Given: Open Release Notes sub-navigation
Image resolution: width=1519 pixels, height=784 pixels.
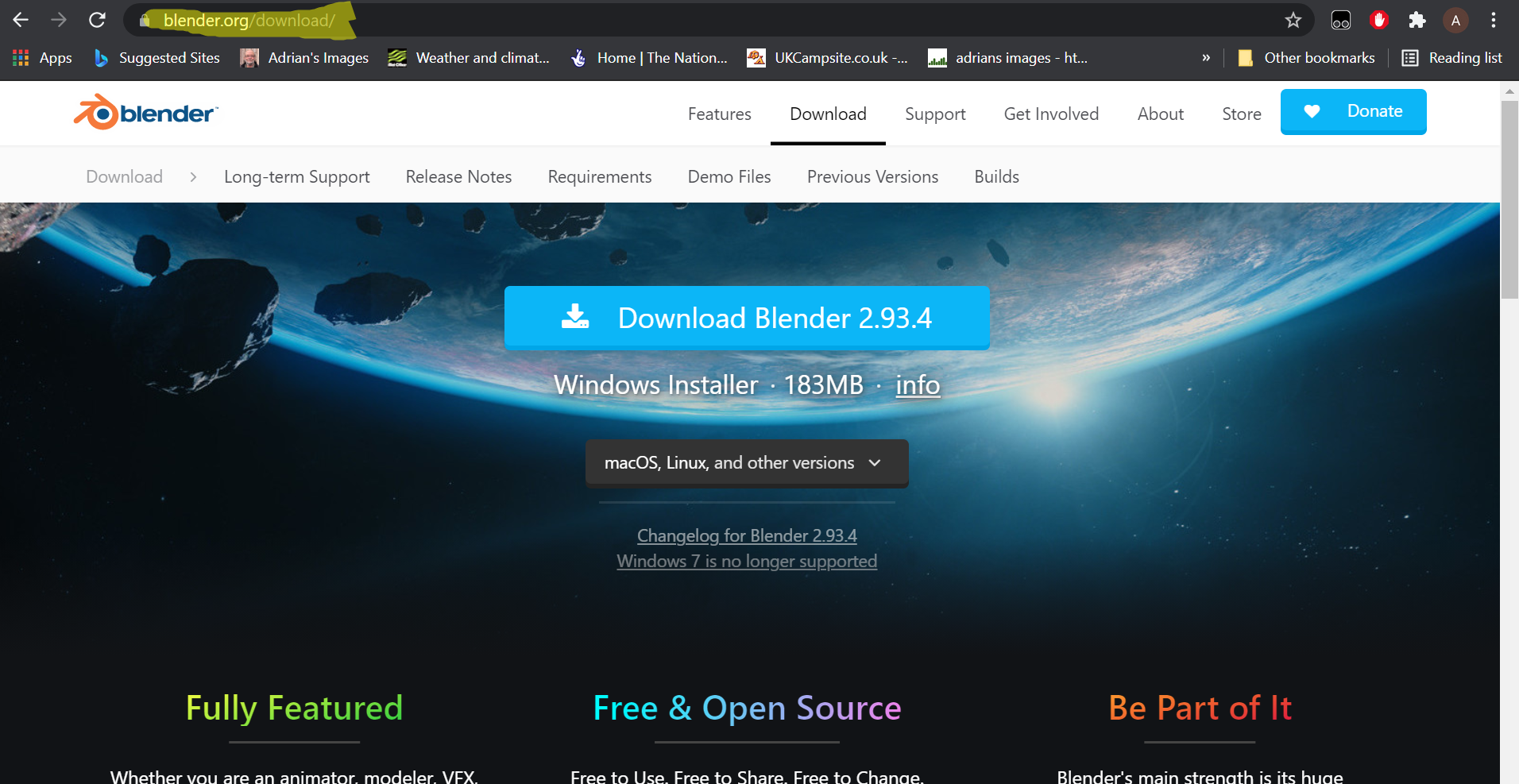Looking at the screenshot, I should click(458, 176).
